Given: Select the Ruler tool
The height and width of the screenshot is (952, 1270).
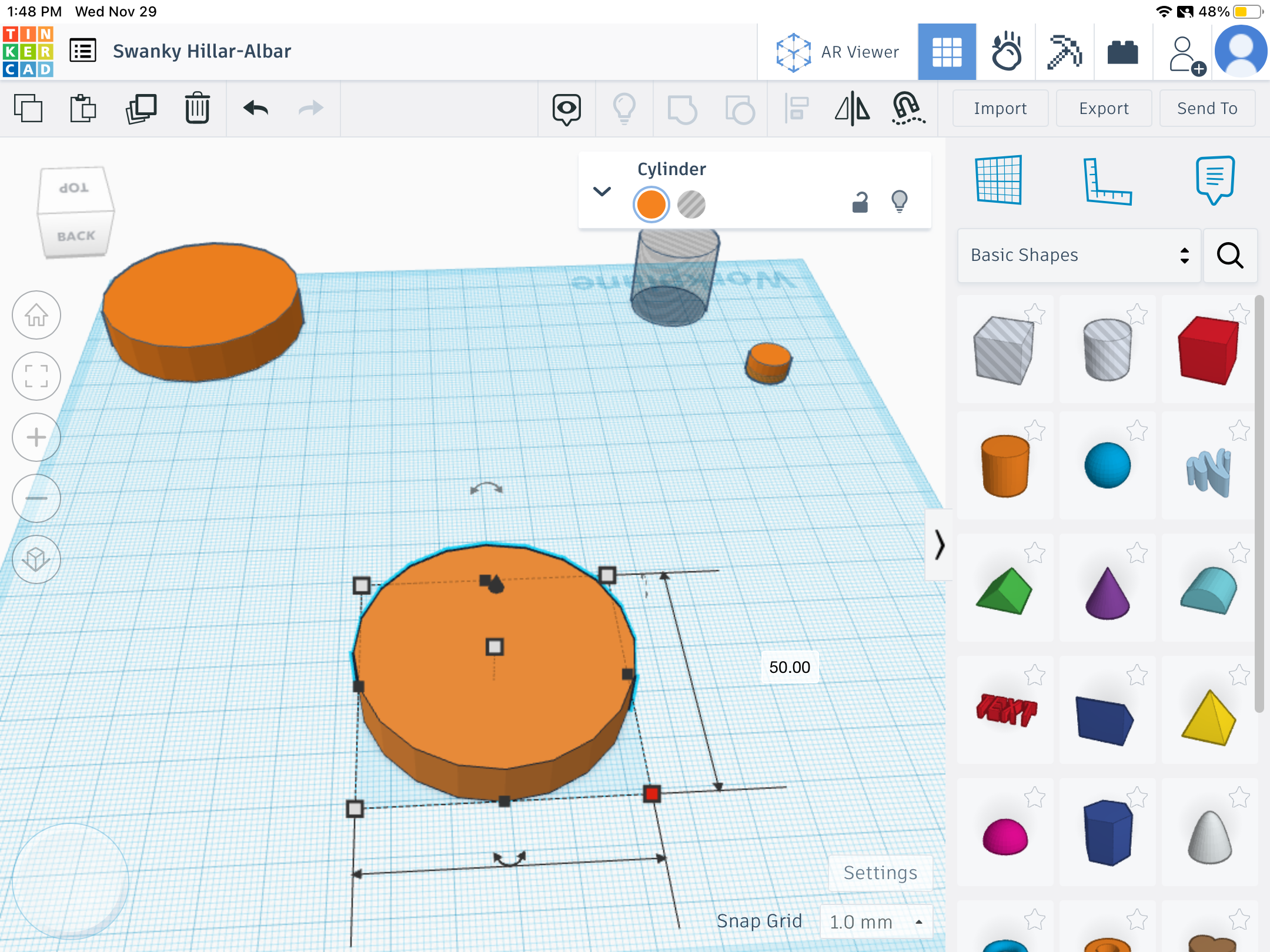Looking at the screenshot, I should 1107,181.
